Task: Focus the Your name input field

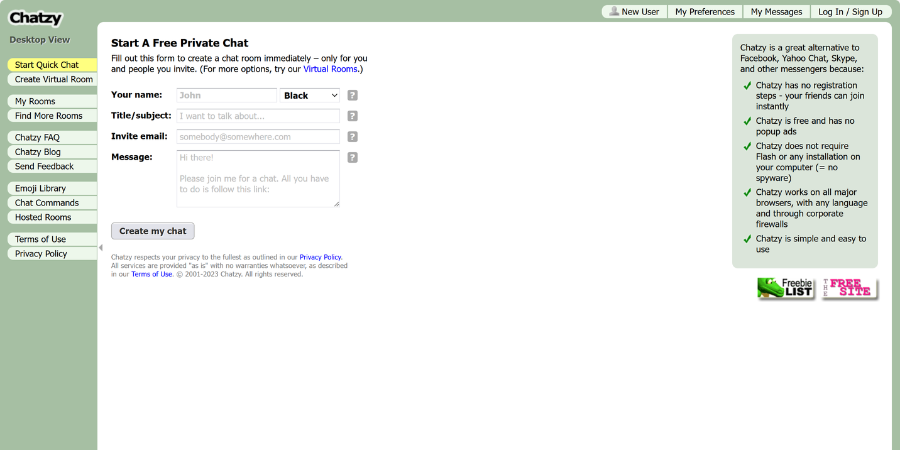Action: tap(227, 95)
